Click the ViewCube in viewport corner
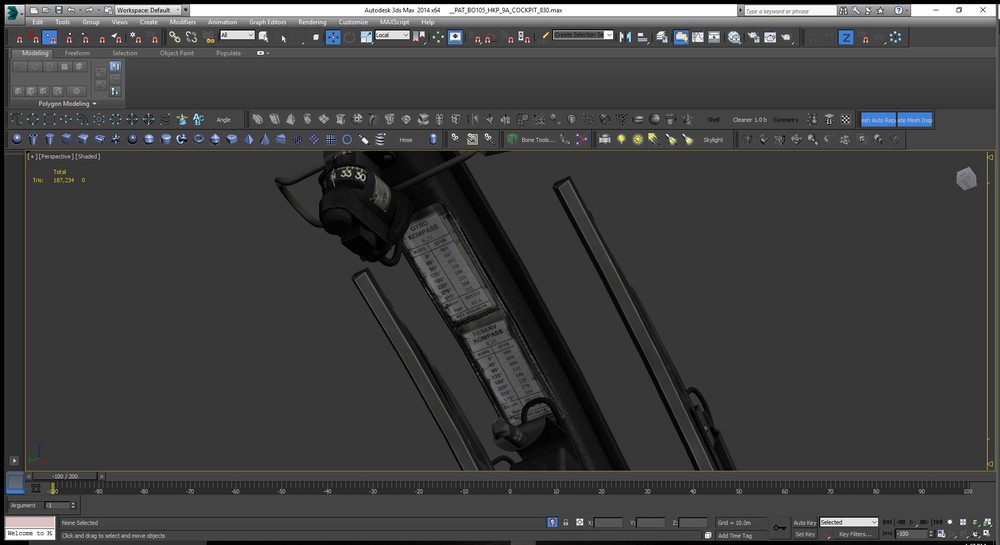Screen dimensions: 1000x545 click(965, 179)
